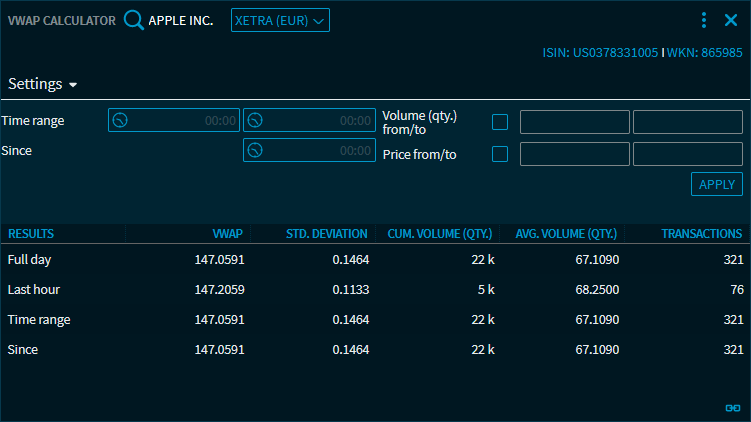The height and width of the screenshot is (422, 751).
Task: Click the link chain icon at bottom right
Action: coord(732,407)
